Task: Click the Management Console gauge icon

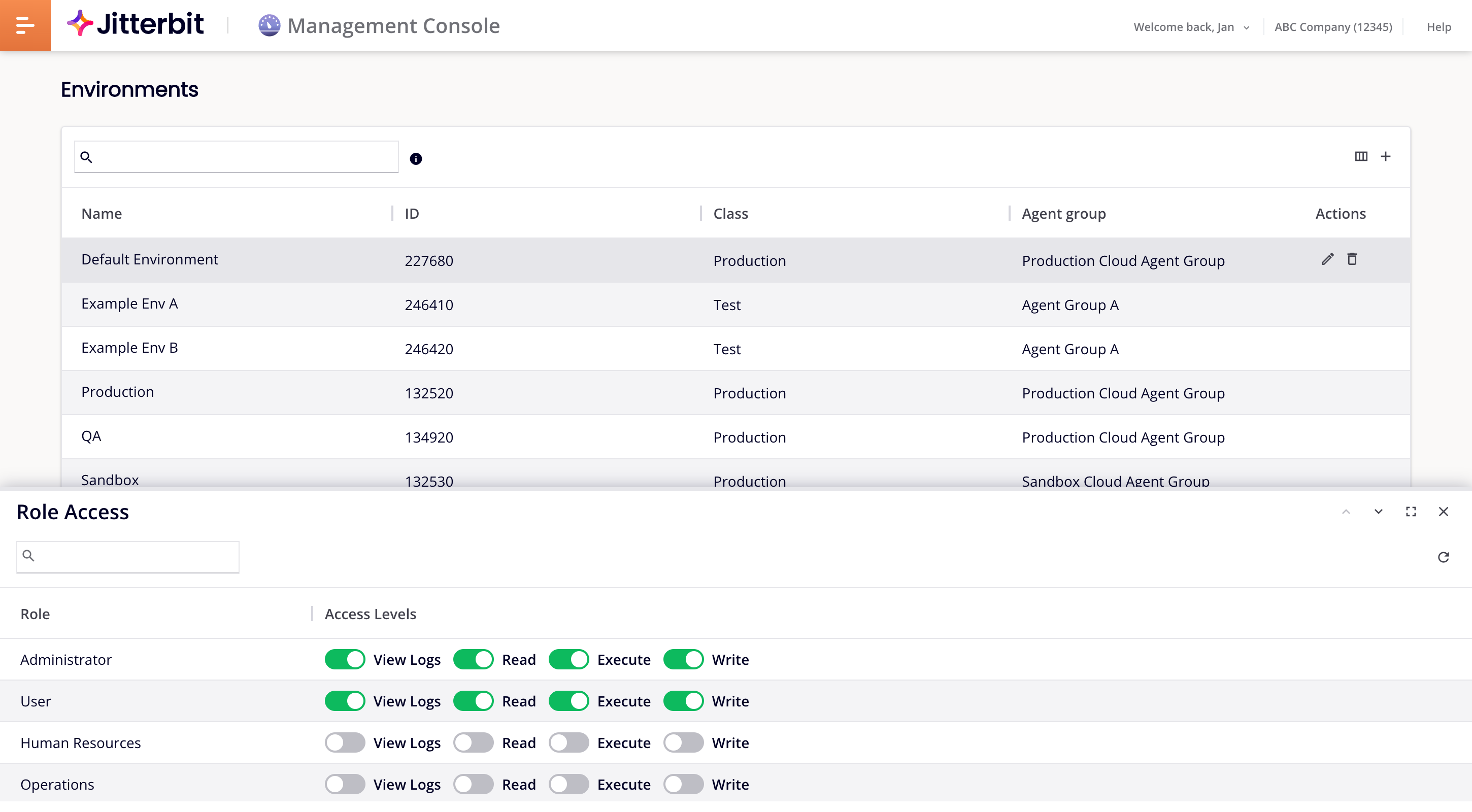Action: tap(269, 26)
